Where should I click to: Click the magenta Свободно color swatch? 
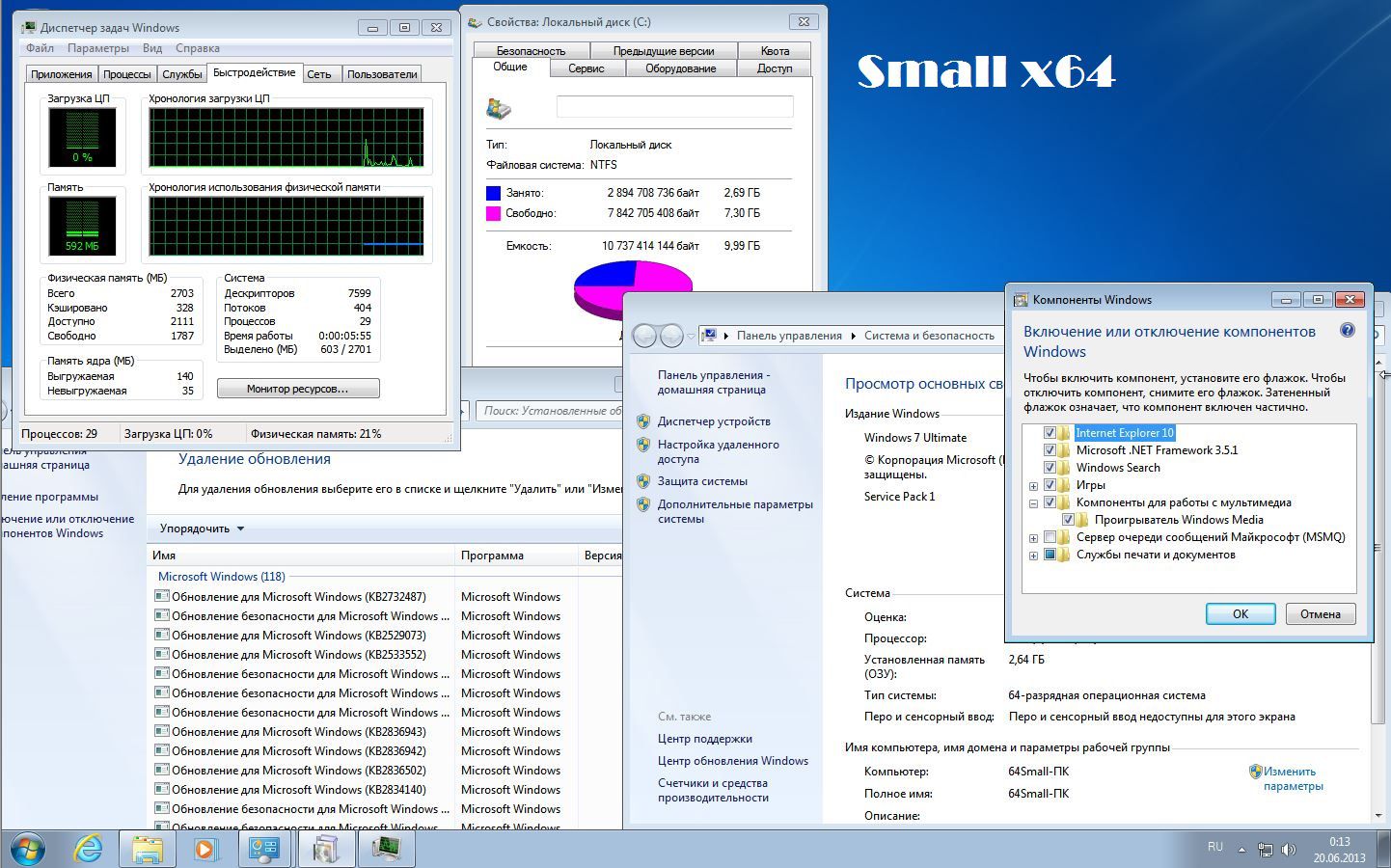point(494,213)
